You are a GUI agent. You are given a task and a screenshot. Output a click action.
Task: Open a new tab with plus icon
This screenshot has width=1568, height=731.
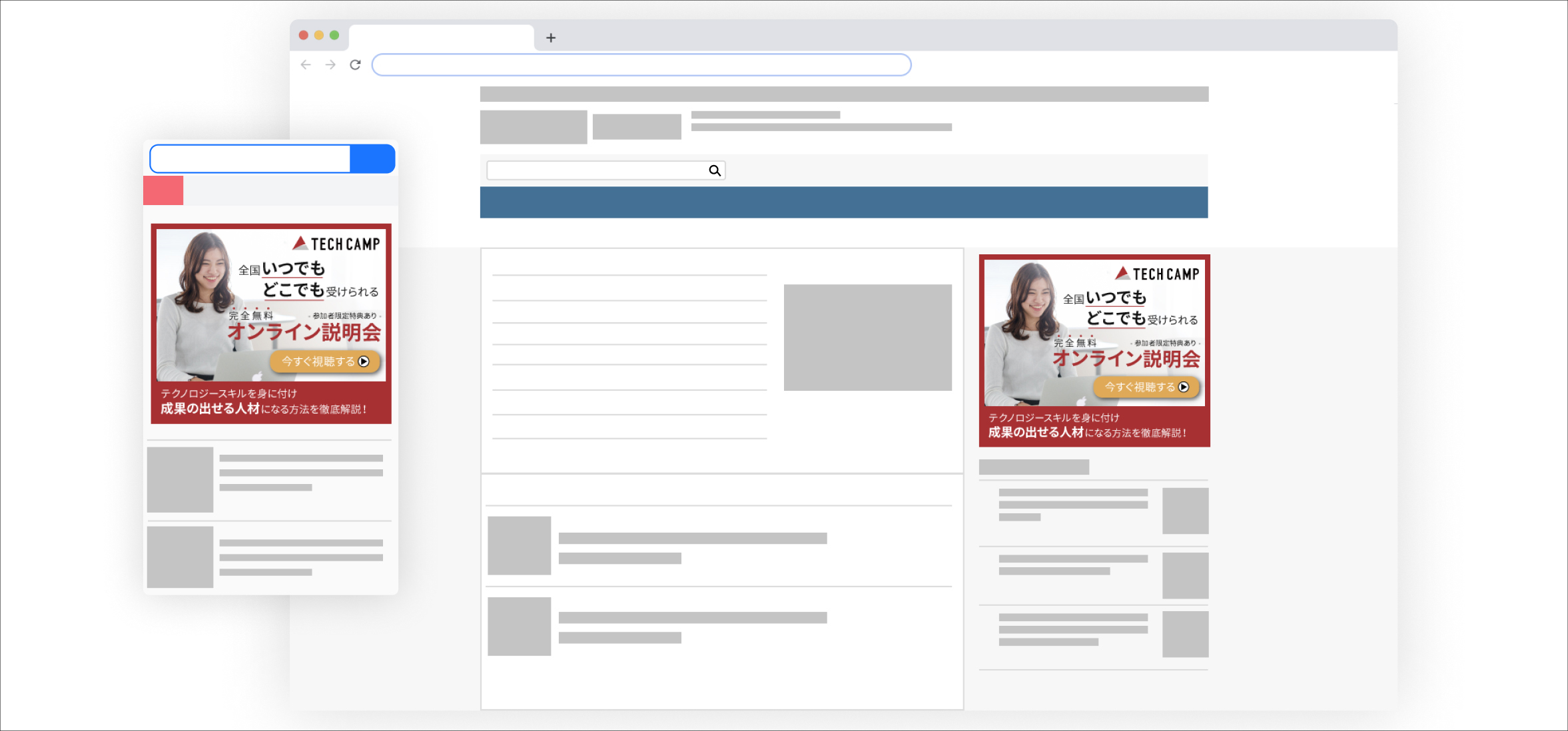click(551, 38)
